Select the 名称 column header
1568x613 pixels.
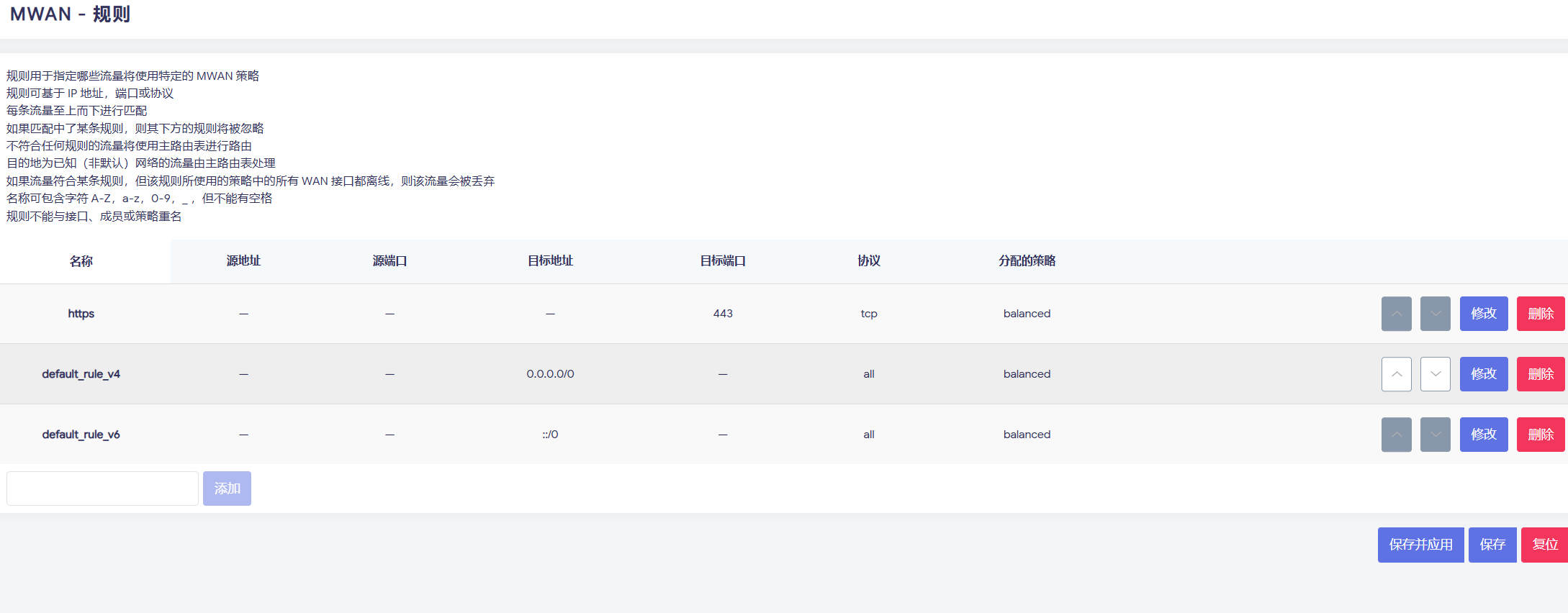(x=81, y=261)
